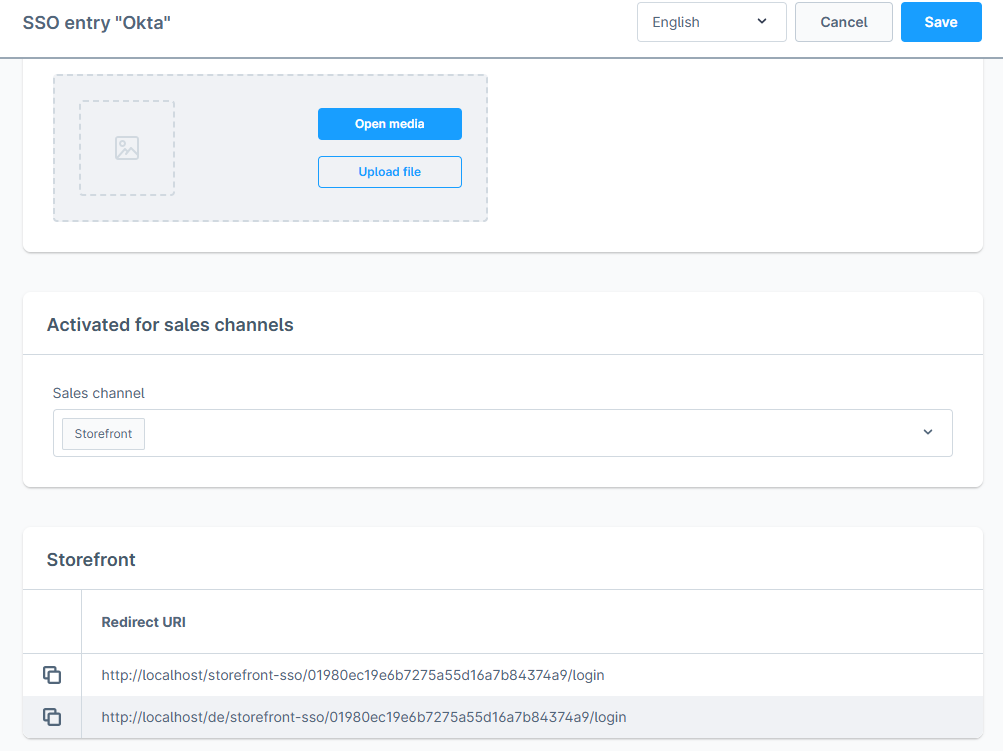Viewport: 1003px width, 751px height.
Task: Save the Okta SSO entry
Action: [940, 22]
